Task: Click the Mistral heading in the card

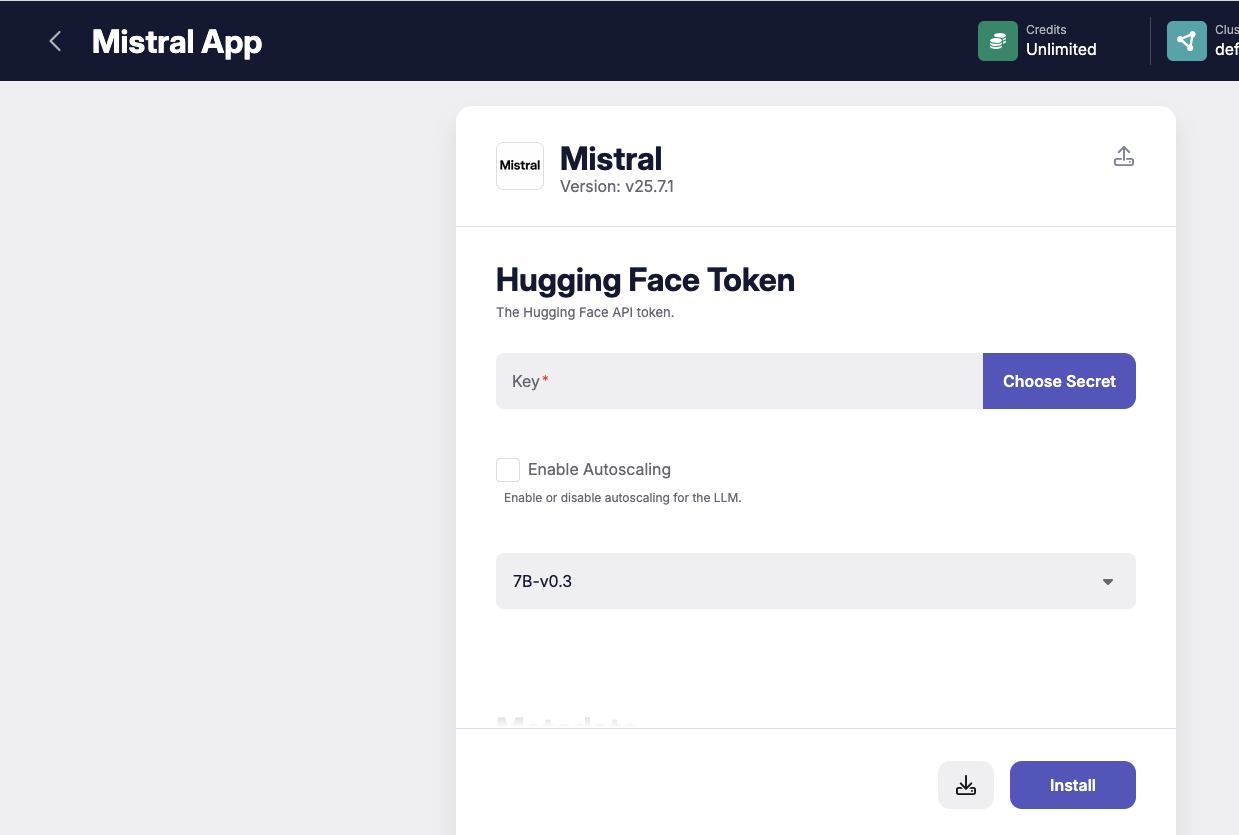Action: (611, 158)
